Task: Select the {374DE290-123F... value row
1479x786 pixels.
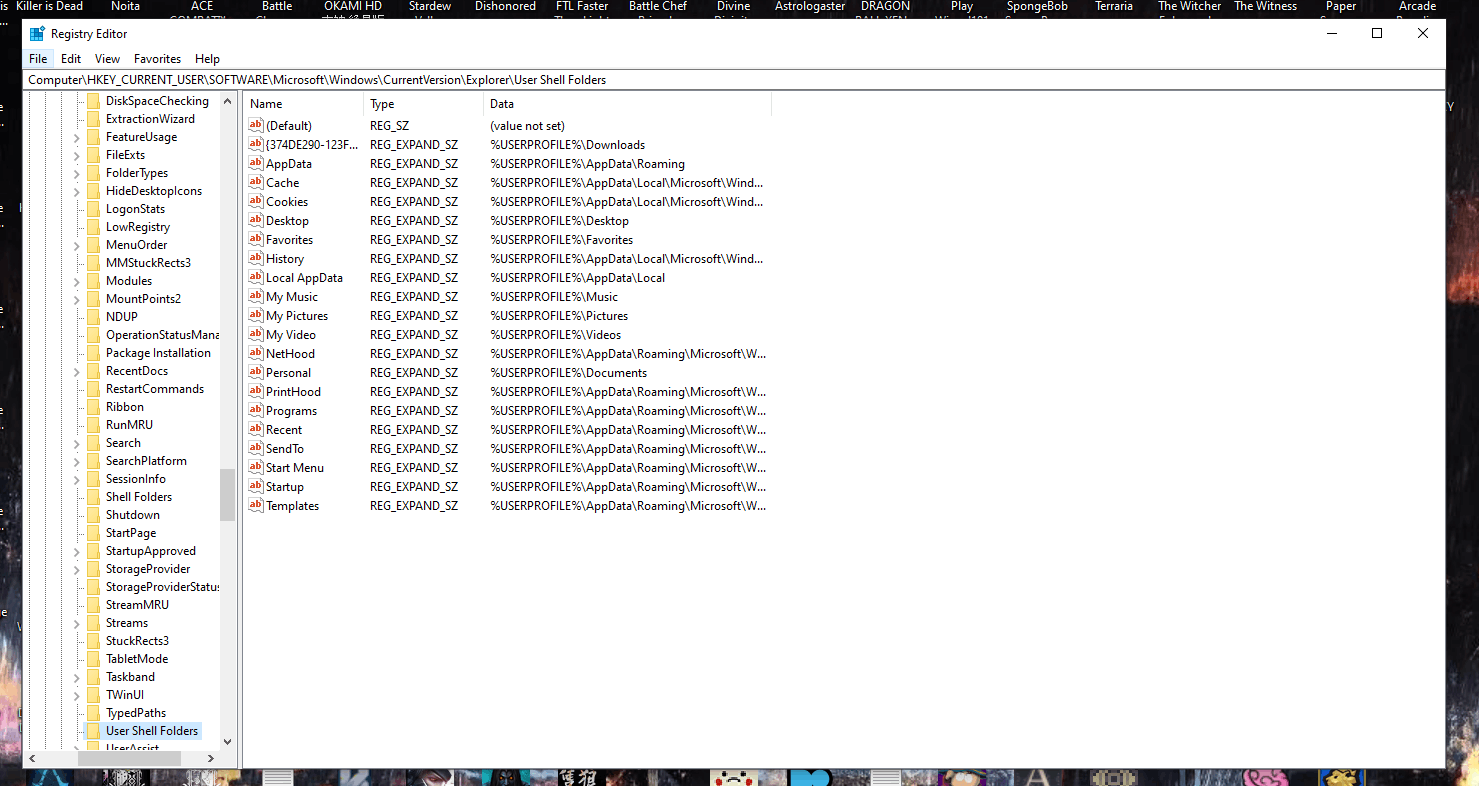Action: (x=508, y=144)
